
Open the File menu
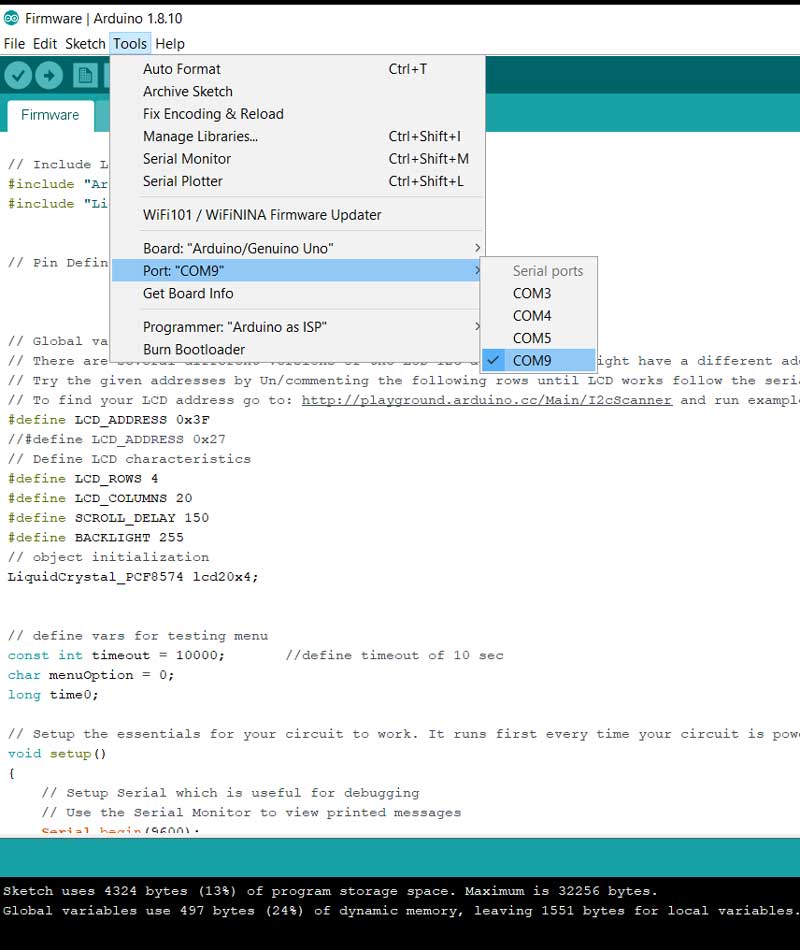click(x=14, y=44)
